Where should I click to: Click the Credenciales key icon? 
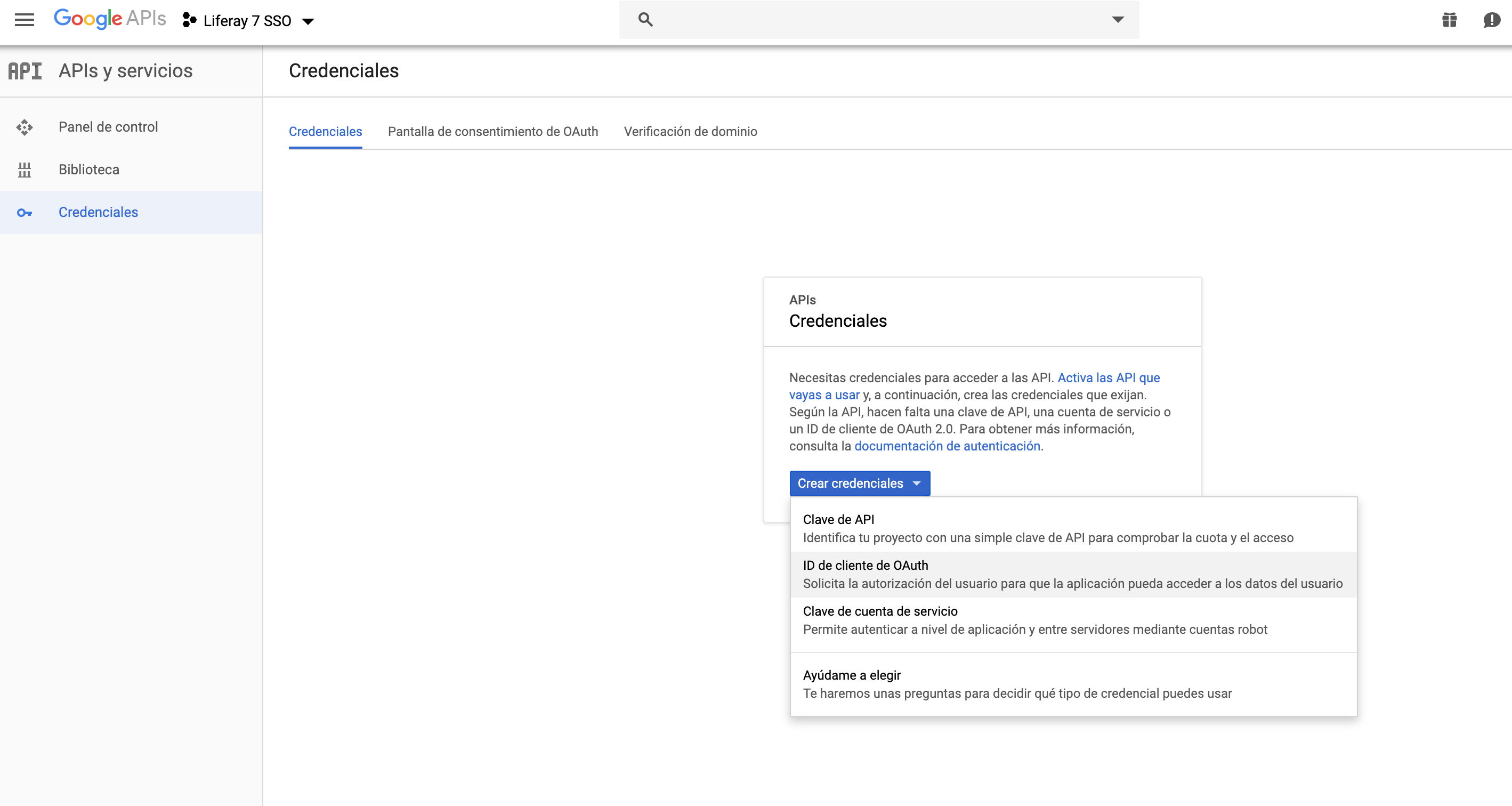pyautogui.click(x=24, y=213)
